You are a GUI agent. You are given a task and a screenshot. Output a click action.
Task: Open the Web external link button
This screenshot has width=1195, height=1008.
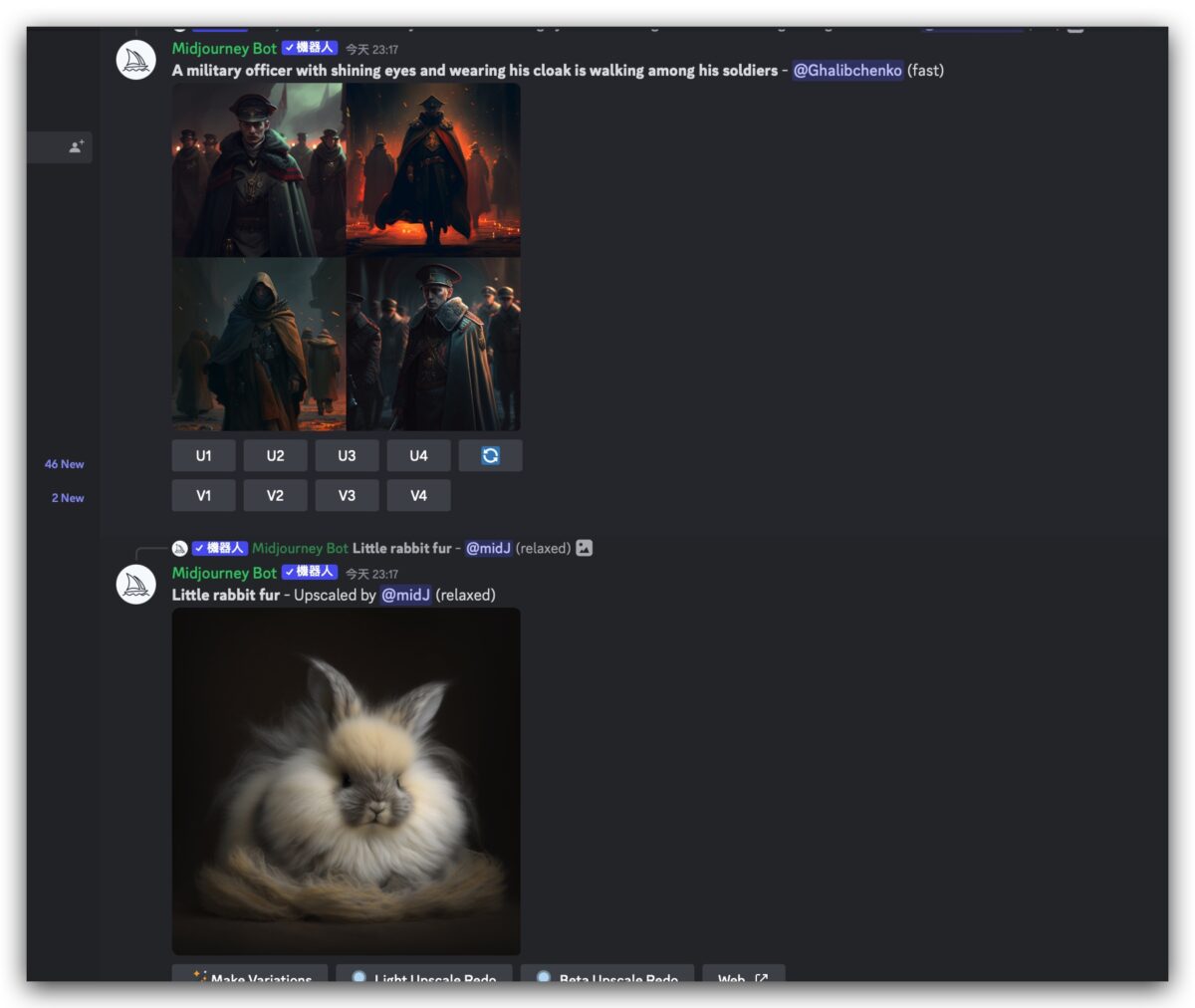(743, 974)
